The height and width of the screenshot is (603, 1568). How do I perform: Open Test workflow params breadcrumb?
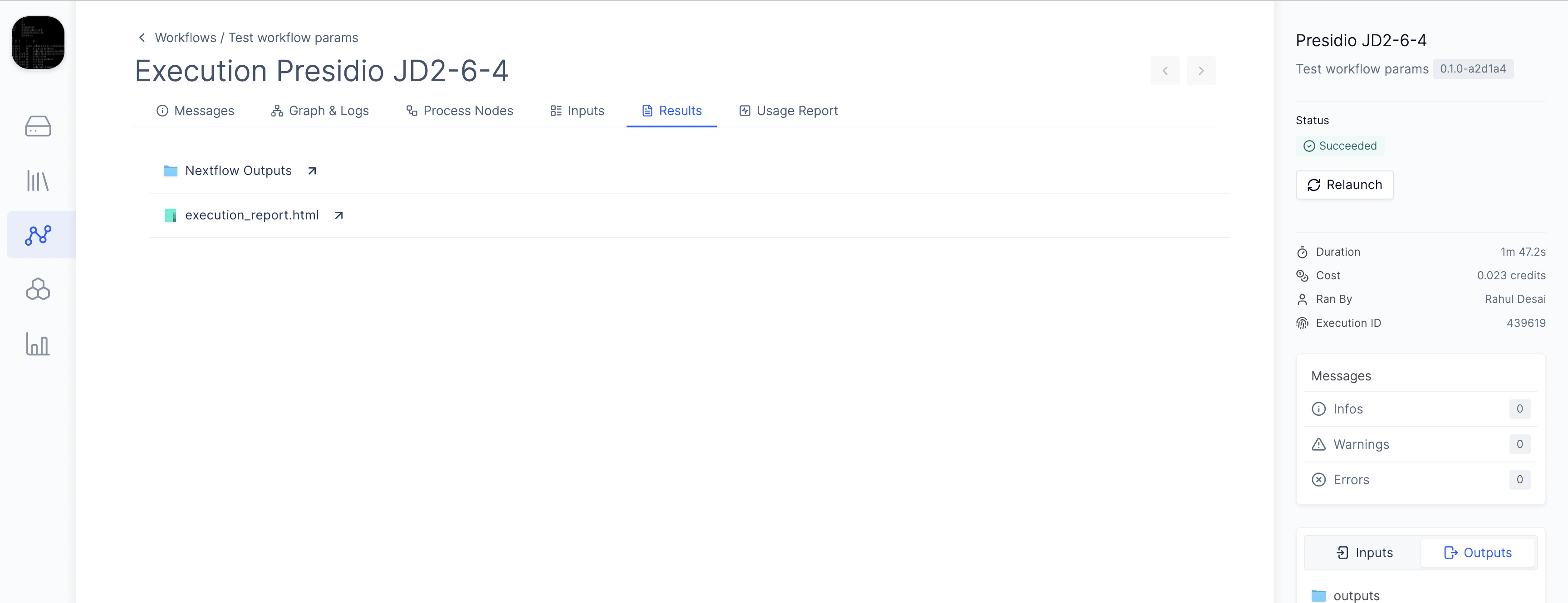(293, 38)
